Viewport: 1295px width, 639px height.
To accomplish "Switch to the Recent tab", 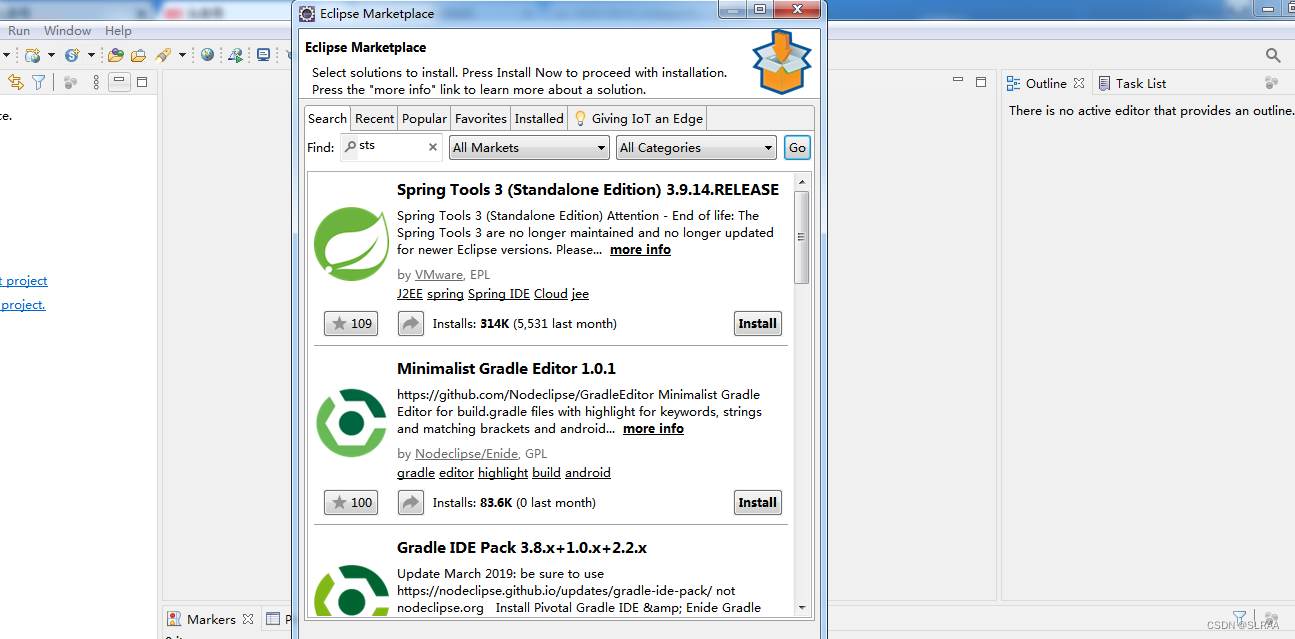I will click(x=374, y=118).
